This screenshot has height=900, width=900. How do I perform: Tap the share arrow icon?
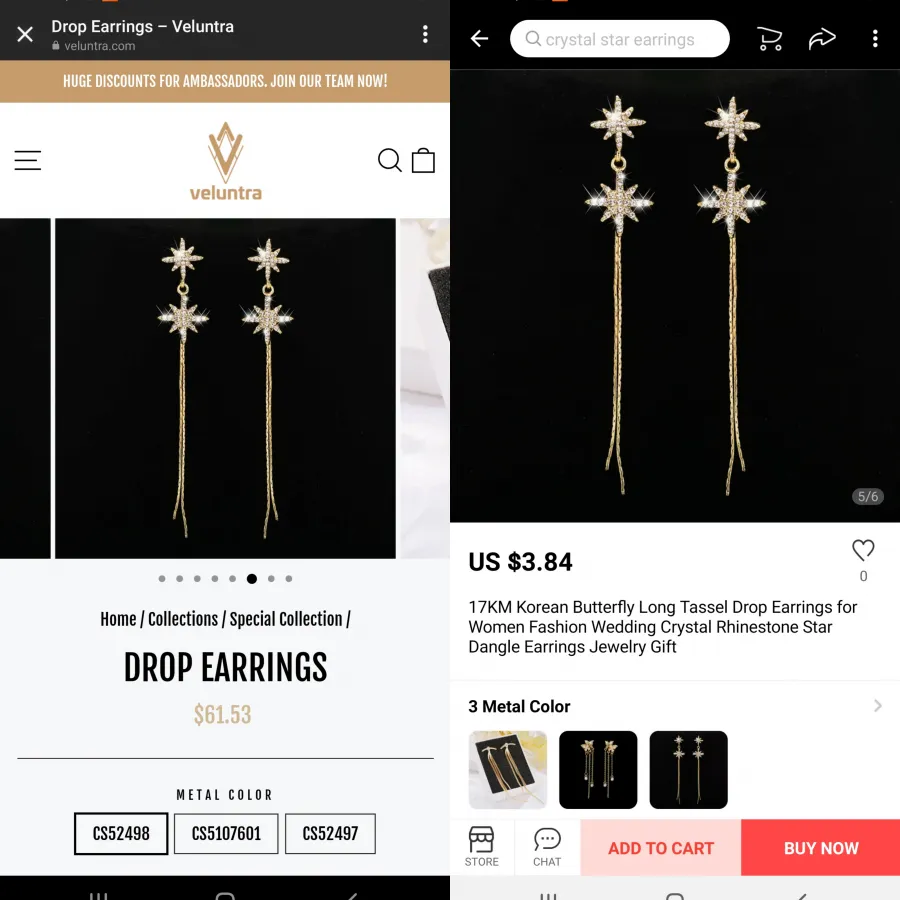point(822,38)
